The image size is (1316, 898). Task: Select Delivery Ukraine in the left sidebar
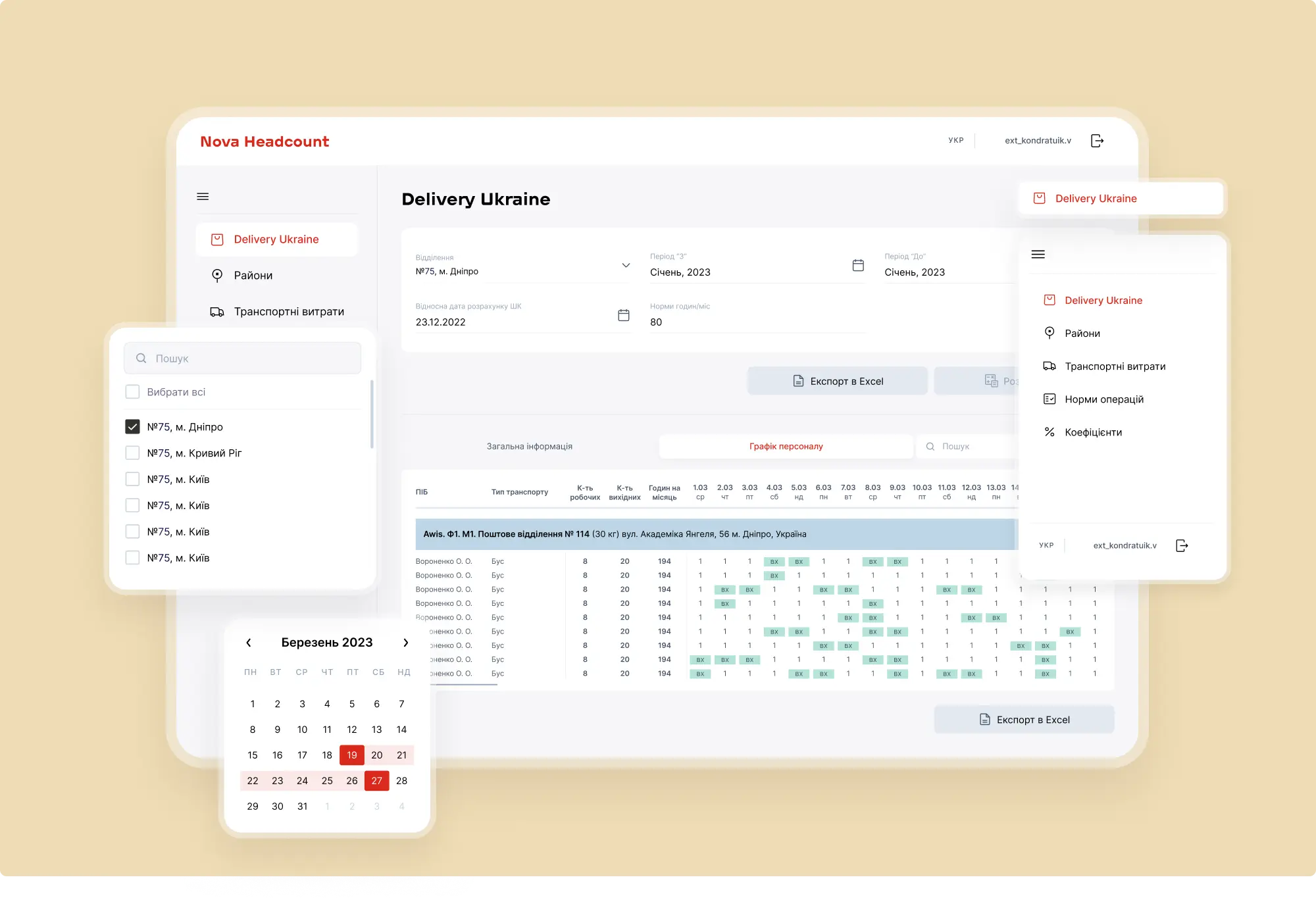276,239
